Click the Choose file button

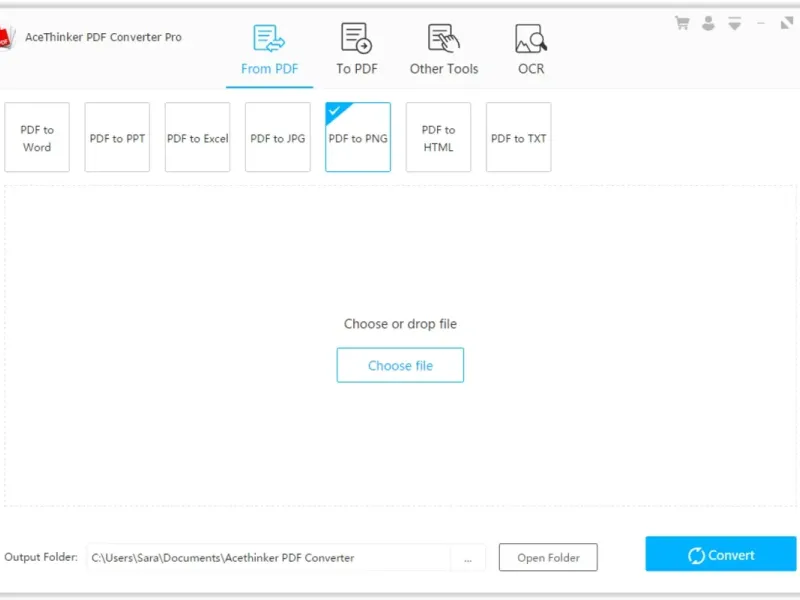(400, 365)
